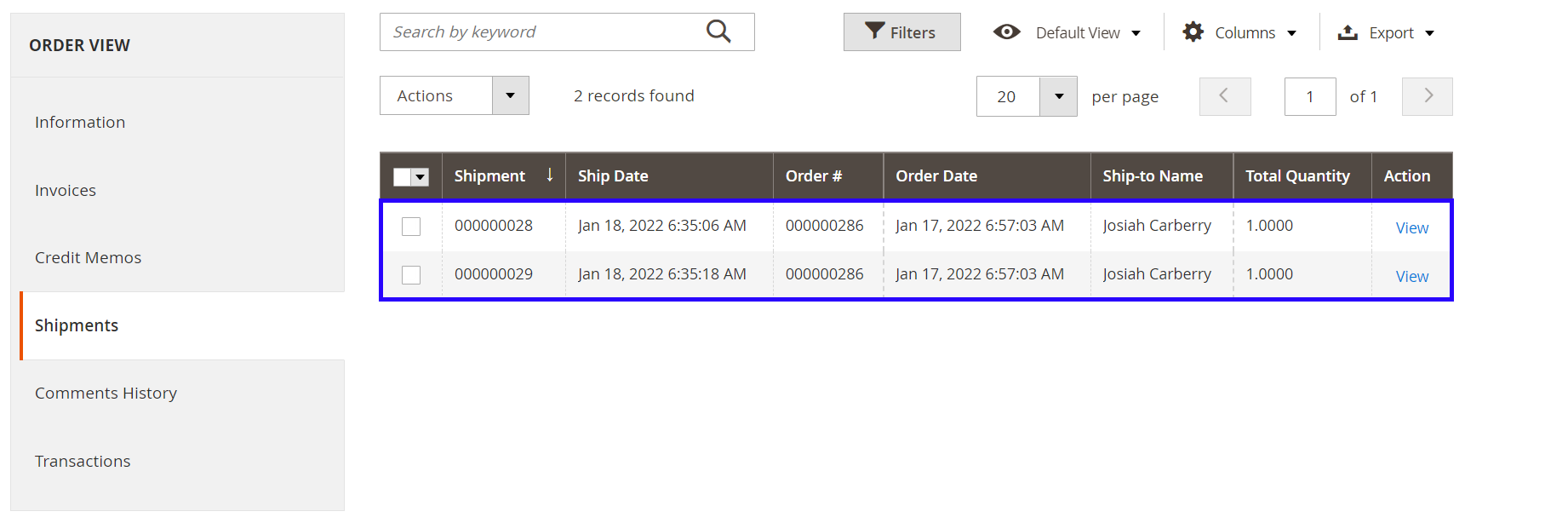Open the select-all options arrow

(421, 176)
